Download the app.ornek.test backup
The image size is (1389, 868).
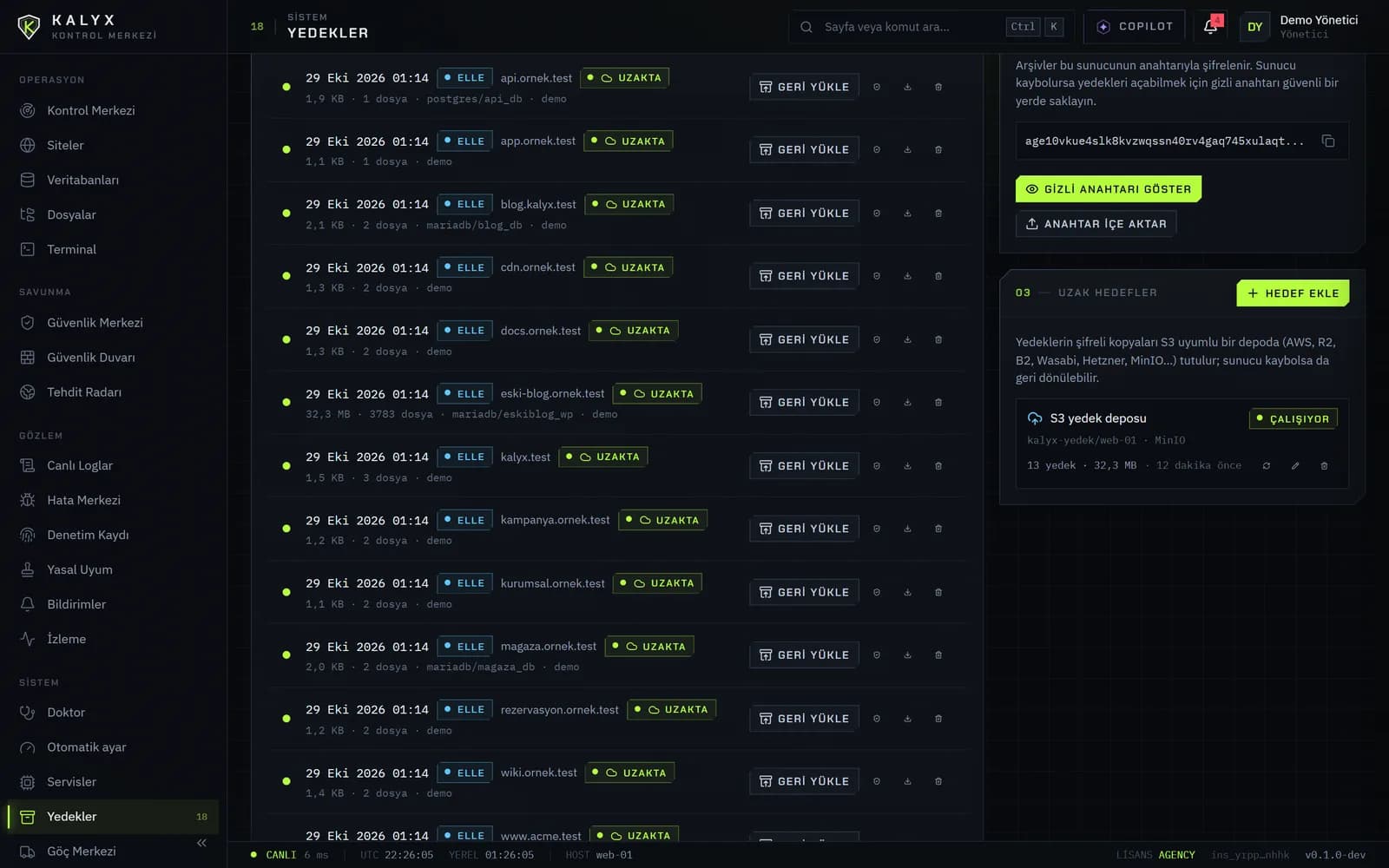coord(907,150)
